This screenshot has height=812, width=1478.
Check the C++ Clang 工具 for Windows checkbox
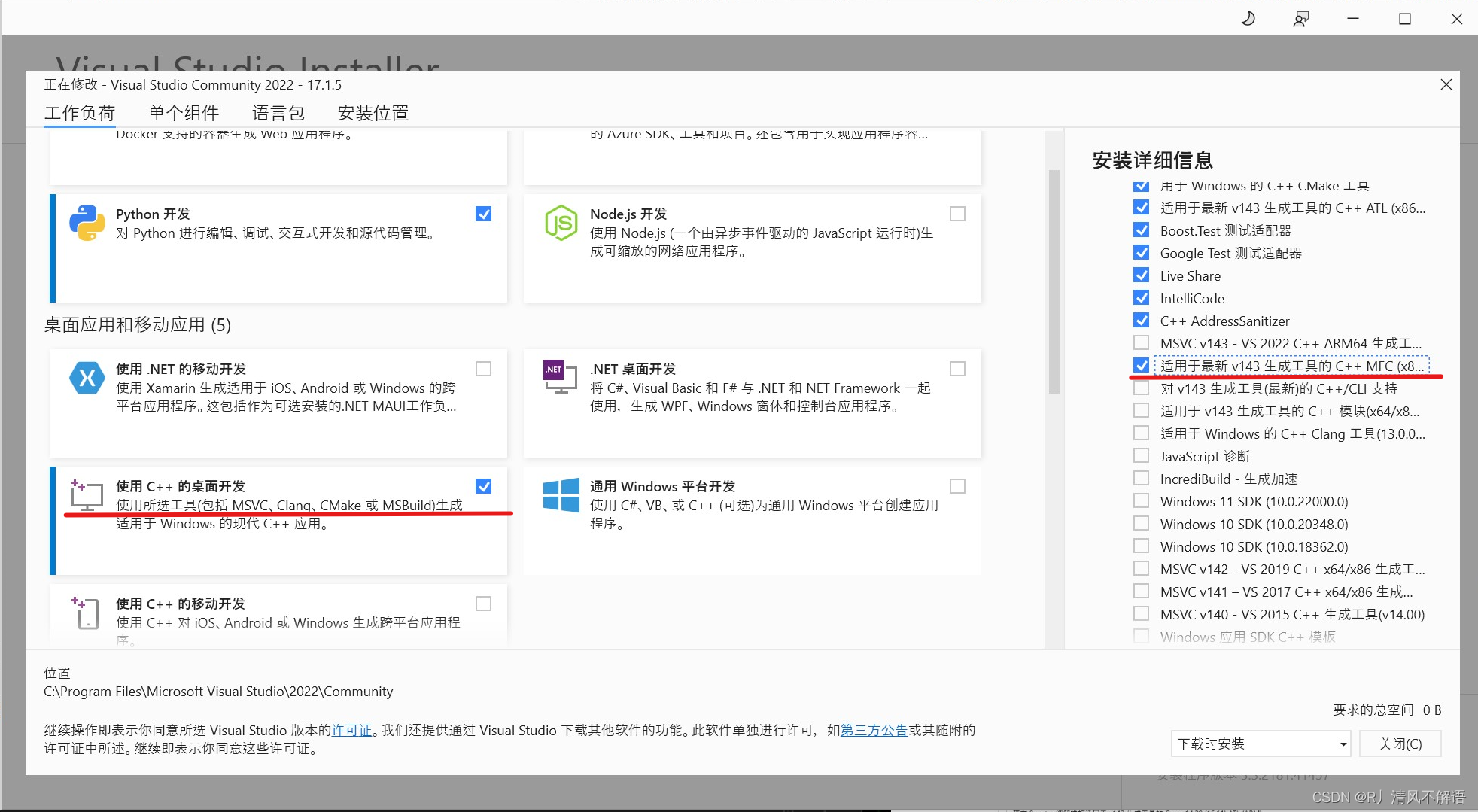pos(1142,433)
